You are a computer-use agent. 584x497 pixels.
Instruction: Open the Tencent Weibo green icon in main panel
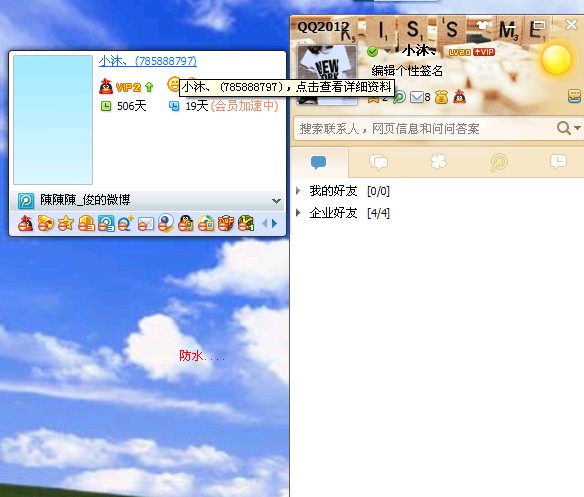[x=399, y=98]
